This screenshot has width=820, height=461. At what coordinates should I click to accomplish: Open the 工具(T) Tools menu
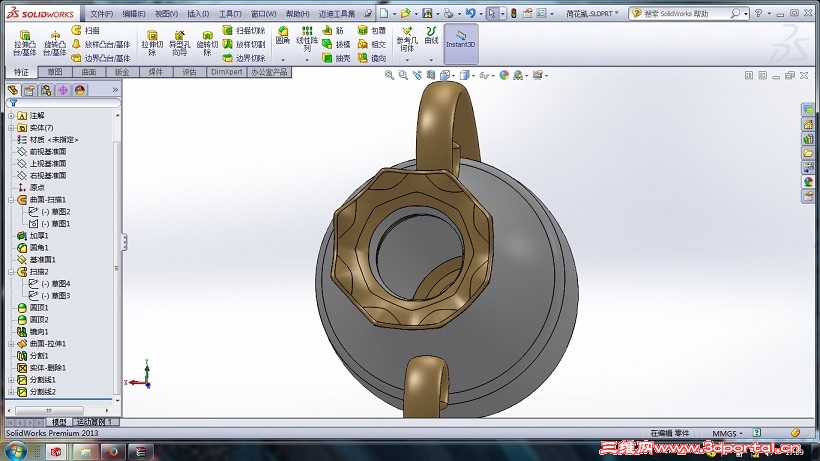pos(230,14)
